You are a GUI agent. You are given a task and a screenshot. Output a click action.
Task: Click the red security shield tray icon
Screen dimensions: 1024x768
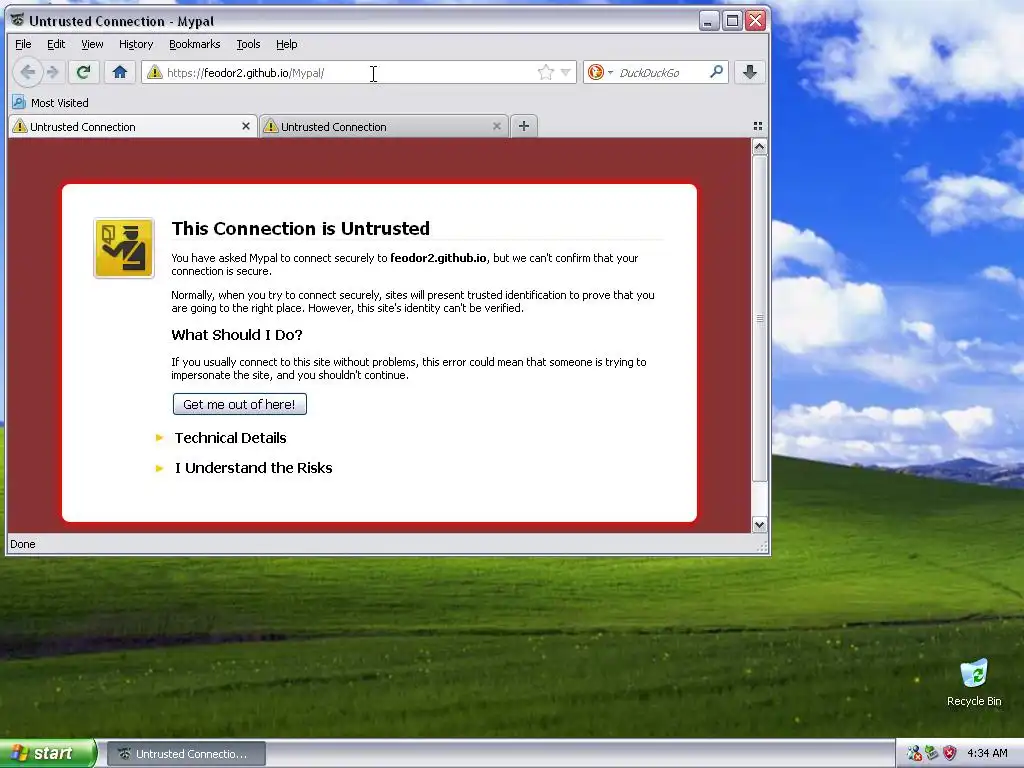pyautogui.click(x=950, y=753)
